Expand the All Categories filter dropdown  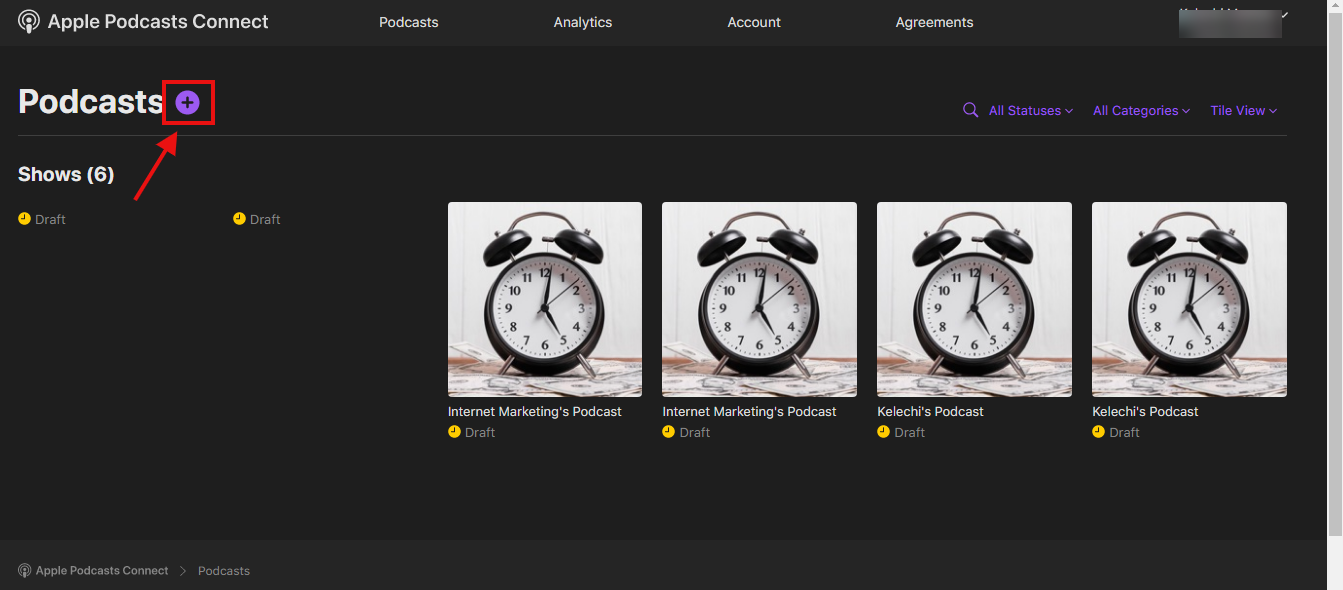[x=1141, y=111]
